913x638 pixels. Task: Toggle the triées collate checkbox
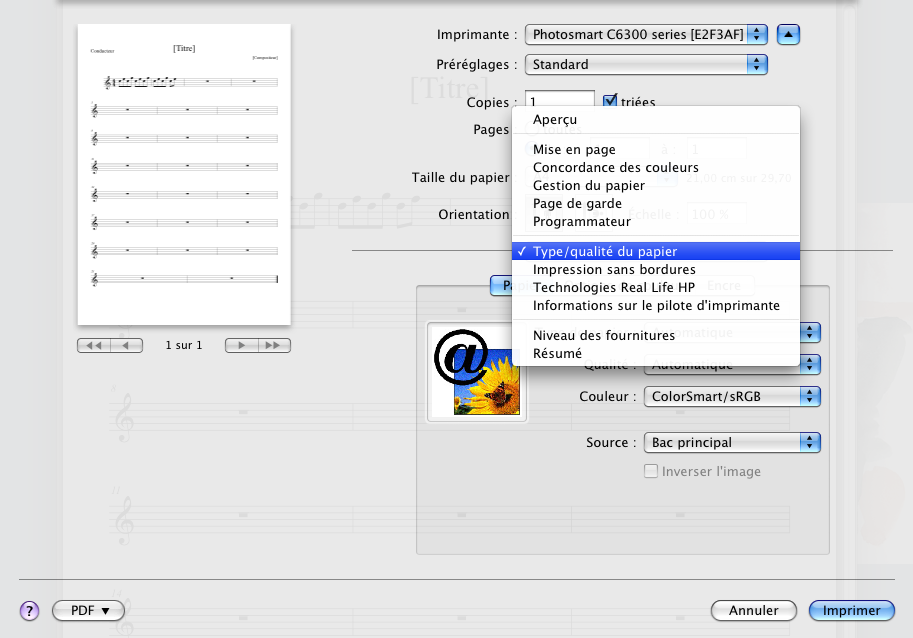(x=610, y=101)
